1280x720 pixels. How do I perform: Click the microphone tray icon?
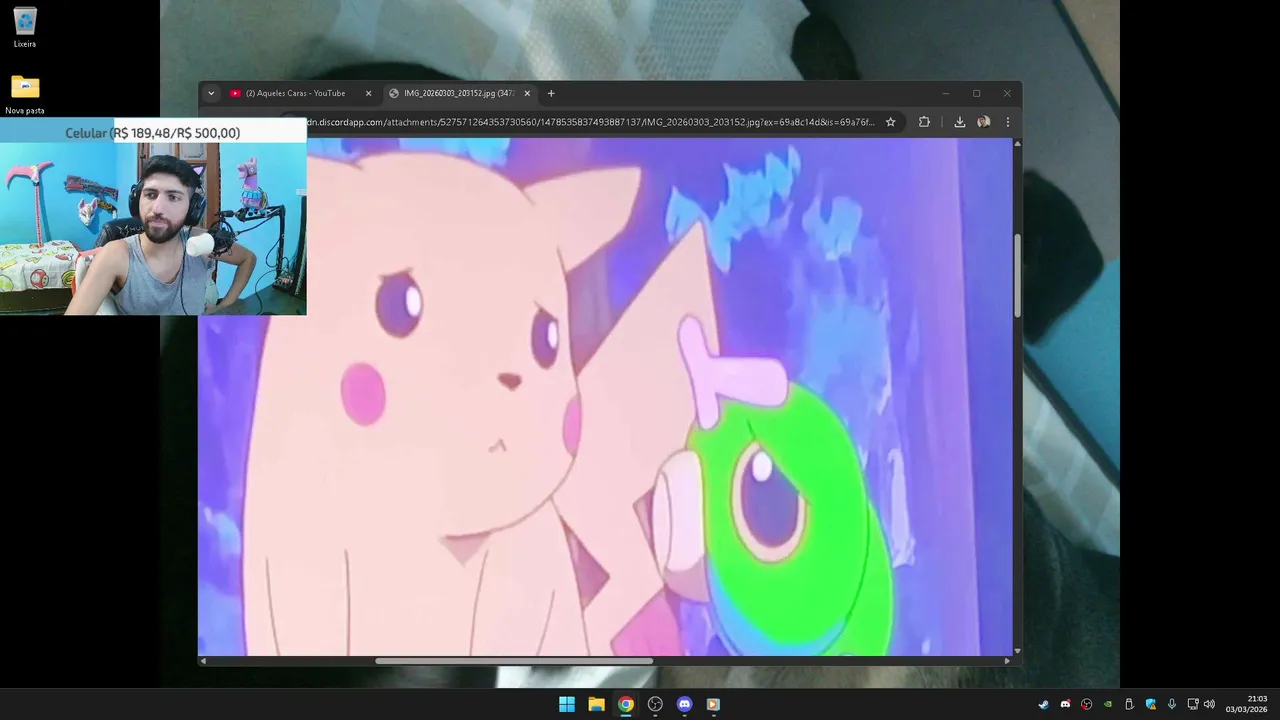(1172, 704)
